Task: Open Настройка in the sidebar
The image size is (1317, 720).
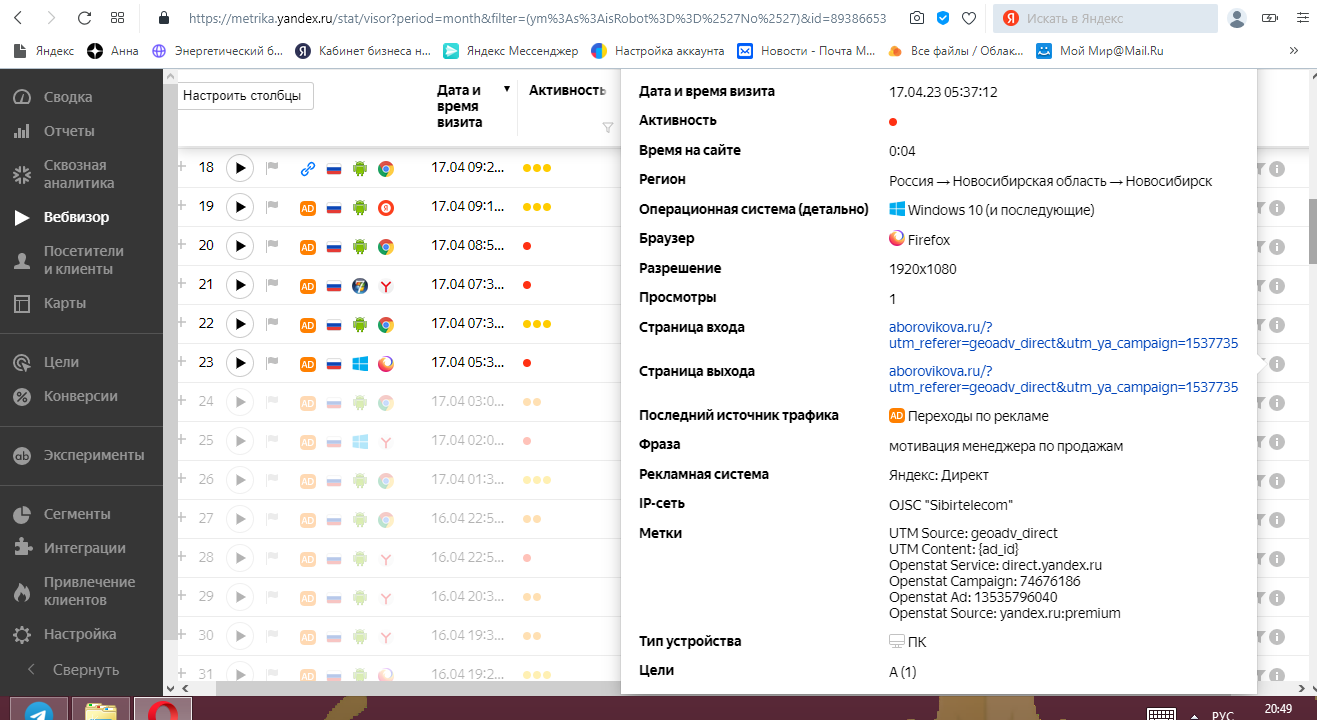Action: [x=82, y=634]
